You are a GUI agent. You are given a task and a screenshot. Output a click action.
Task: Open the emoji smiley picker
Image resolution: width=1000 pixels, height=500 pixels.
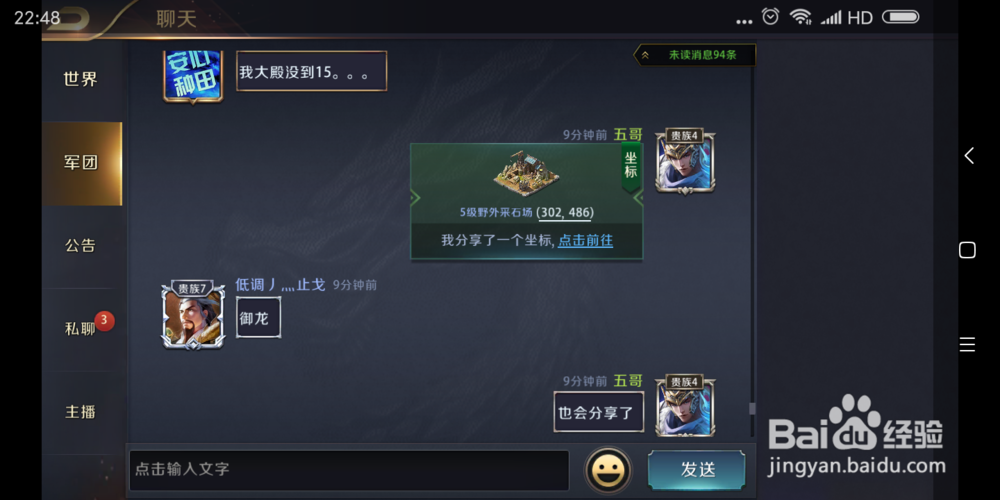pyautogui.click(x=608, y=470)
